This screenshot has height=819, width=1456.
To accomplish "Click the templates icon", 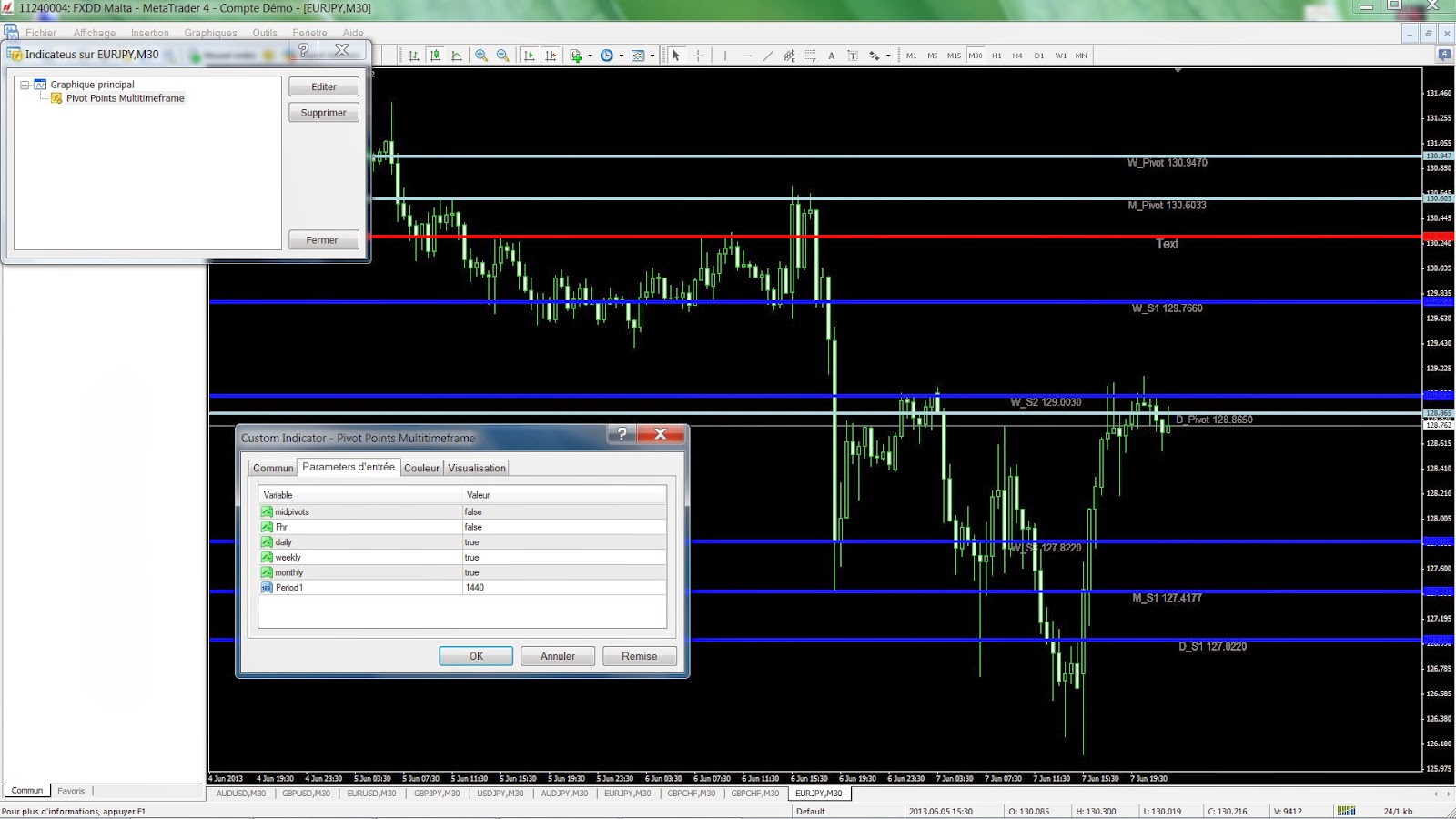I will point(638,56).
